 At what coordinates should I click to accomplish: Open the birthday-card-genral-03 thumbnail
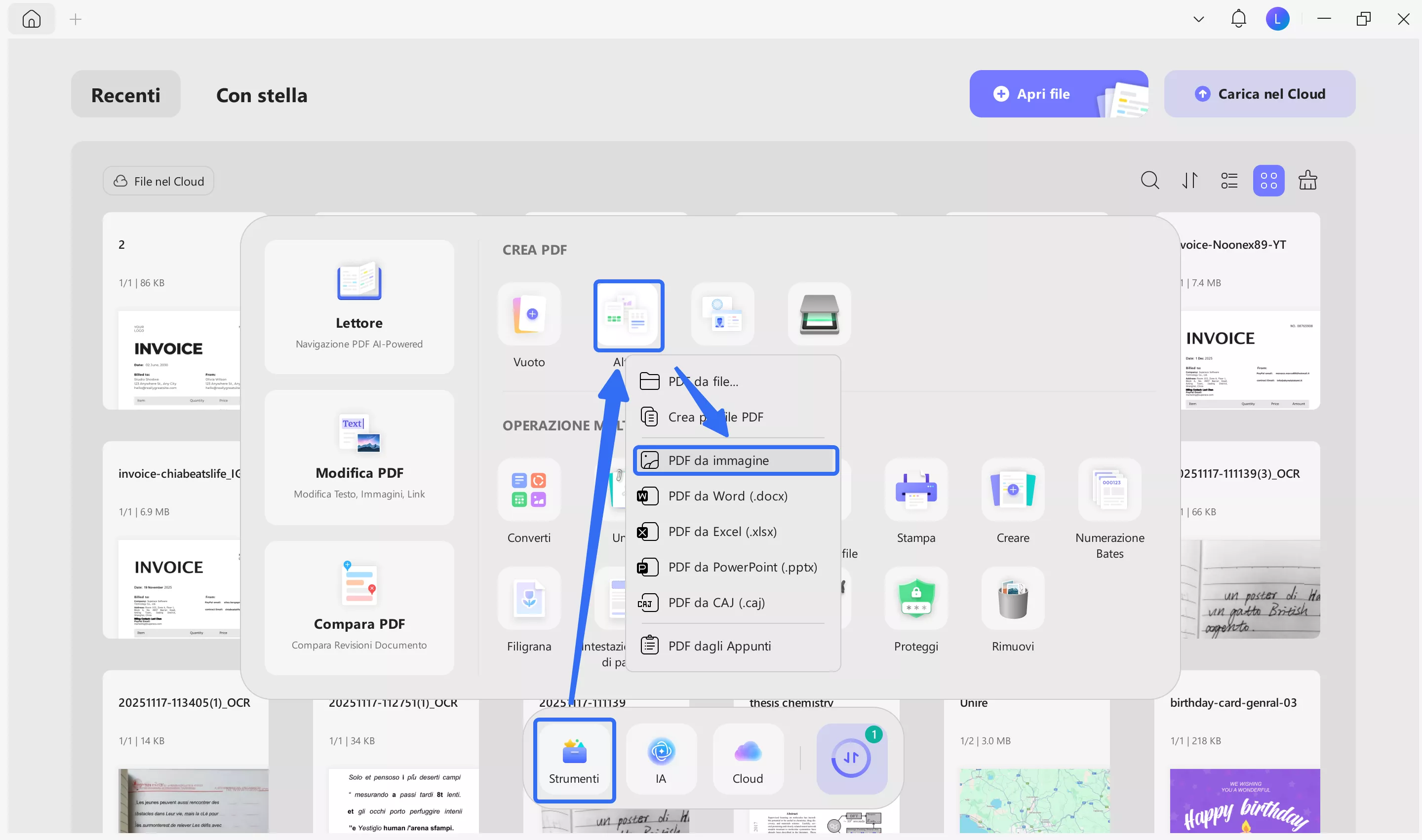(x=1245, y=801)
